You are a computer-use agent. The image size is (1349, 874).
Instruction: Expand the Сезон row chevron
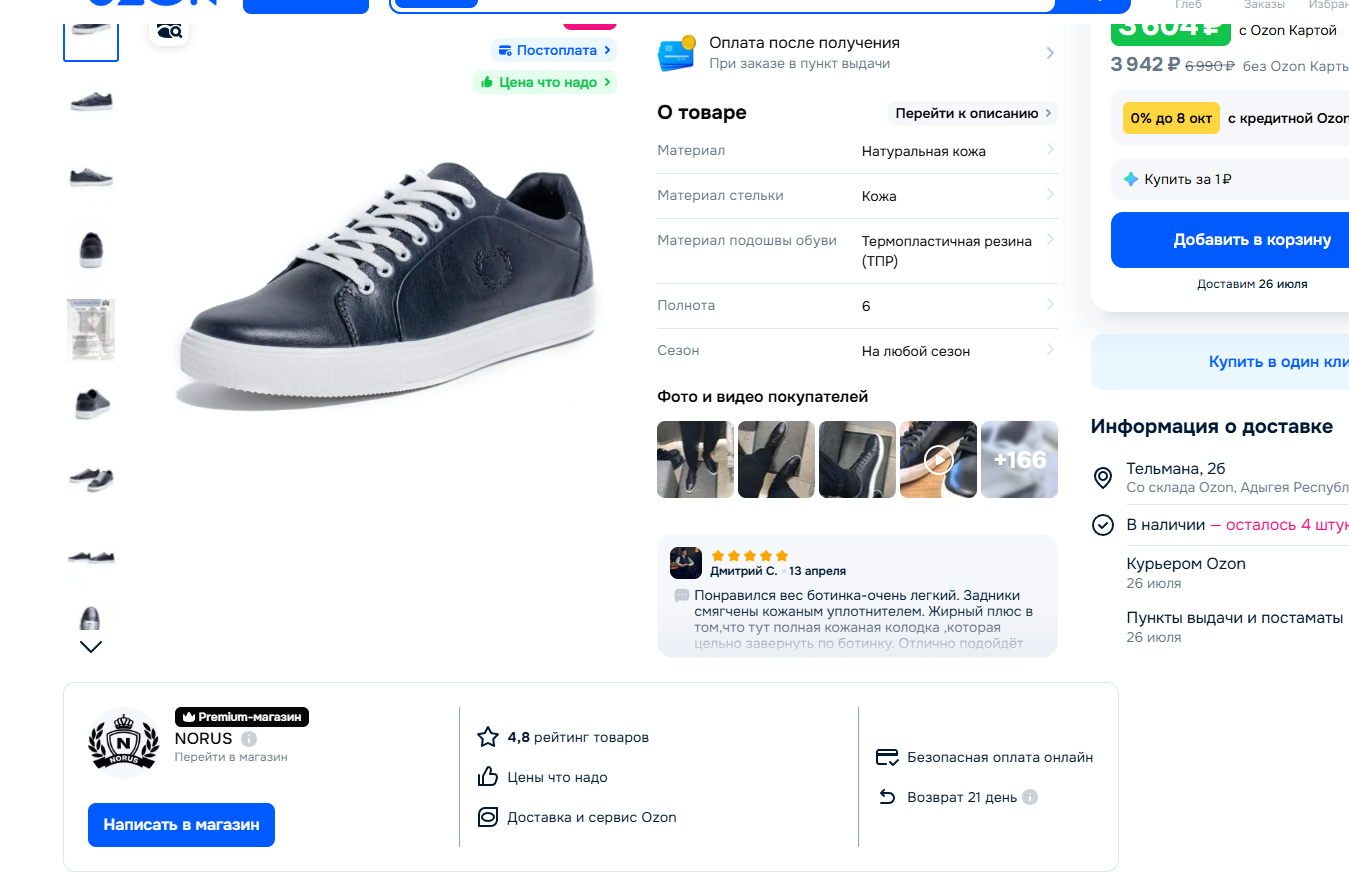pos(1050,350)
